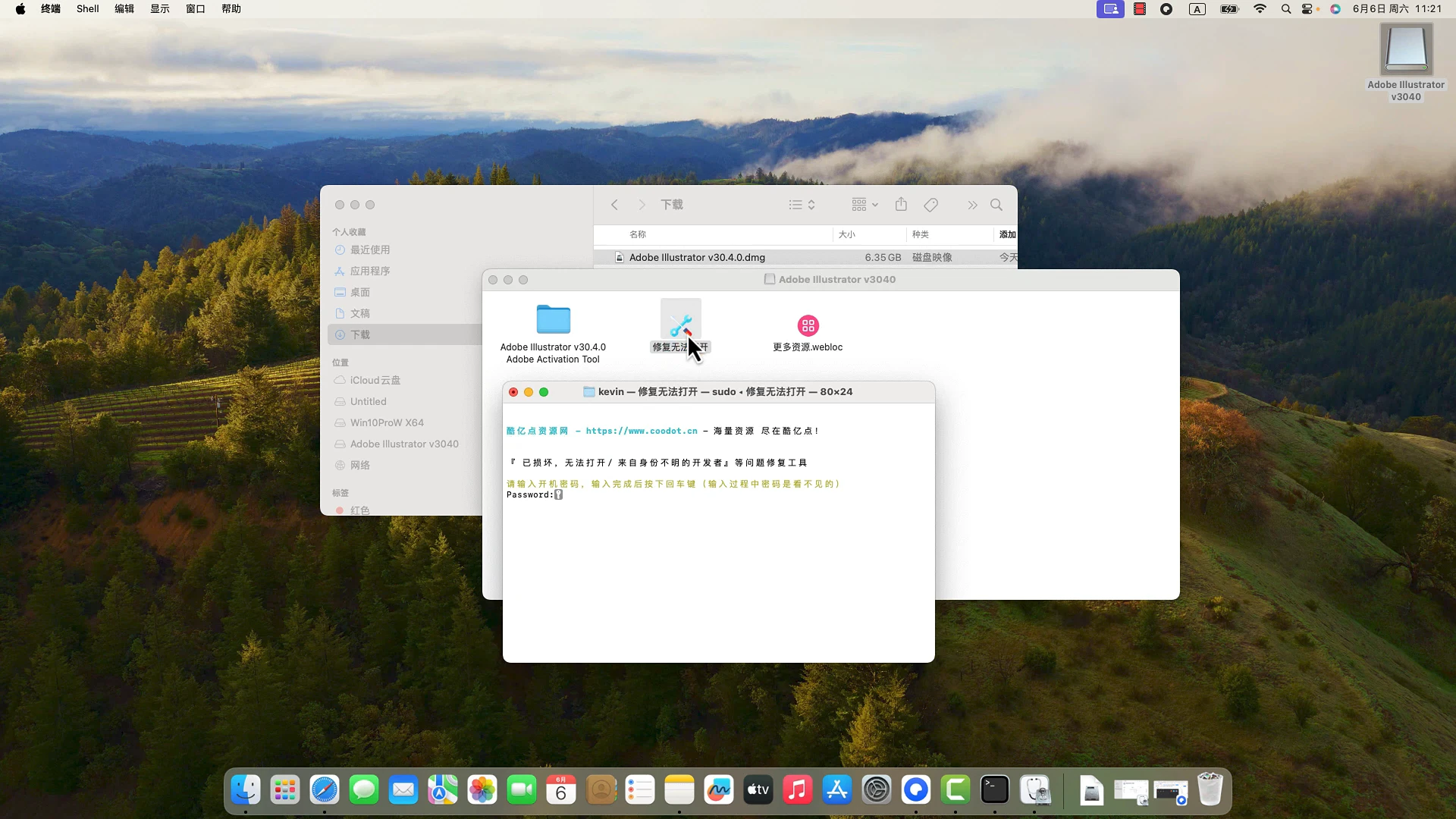Screen dimensions: 1456x819
Task: Click the screen mirroring icon in menu bar
Action: coord(1110,9)
